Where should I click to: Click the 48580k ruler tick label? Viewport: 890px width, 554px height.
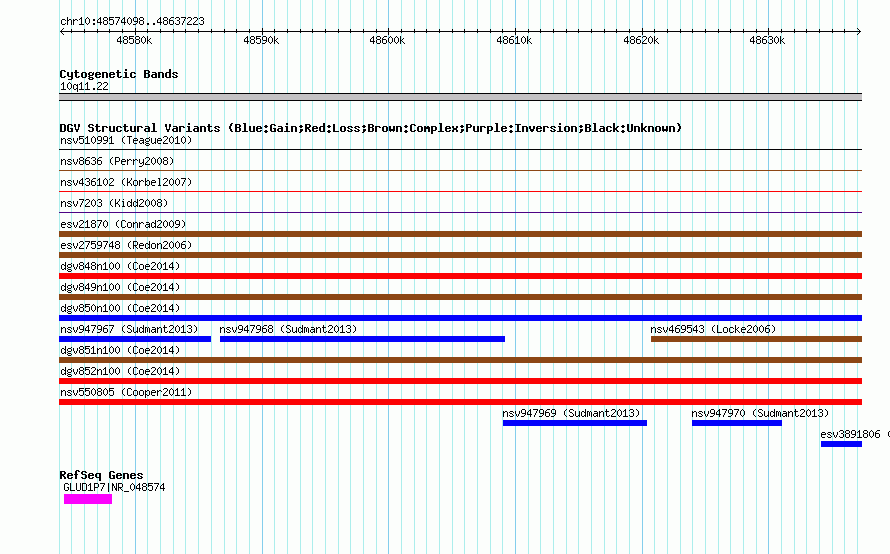tap(134, 40)
